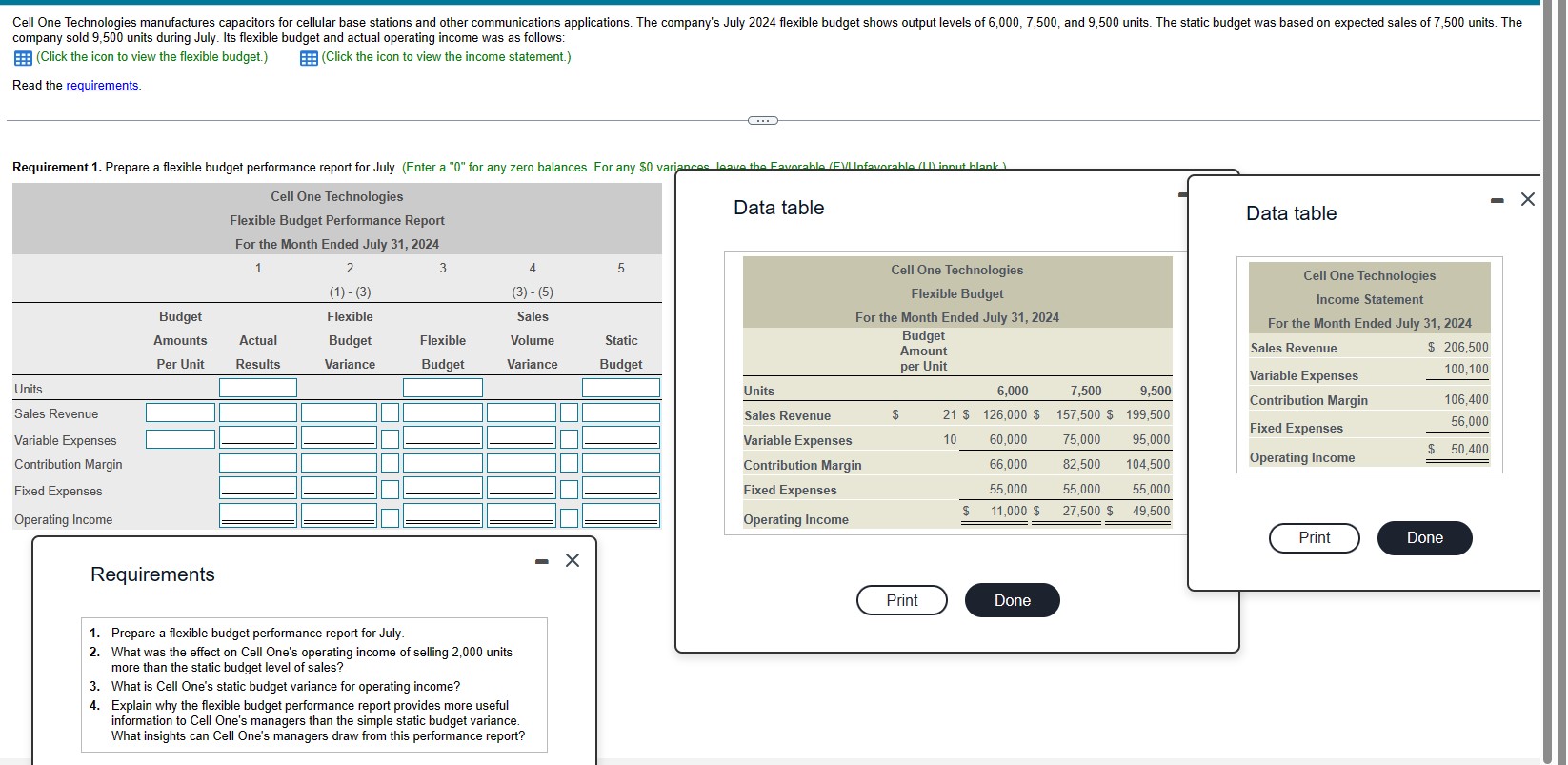Minimize the Requirements popup

click(542, 561)
